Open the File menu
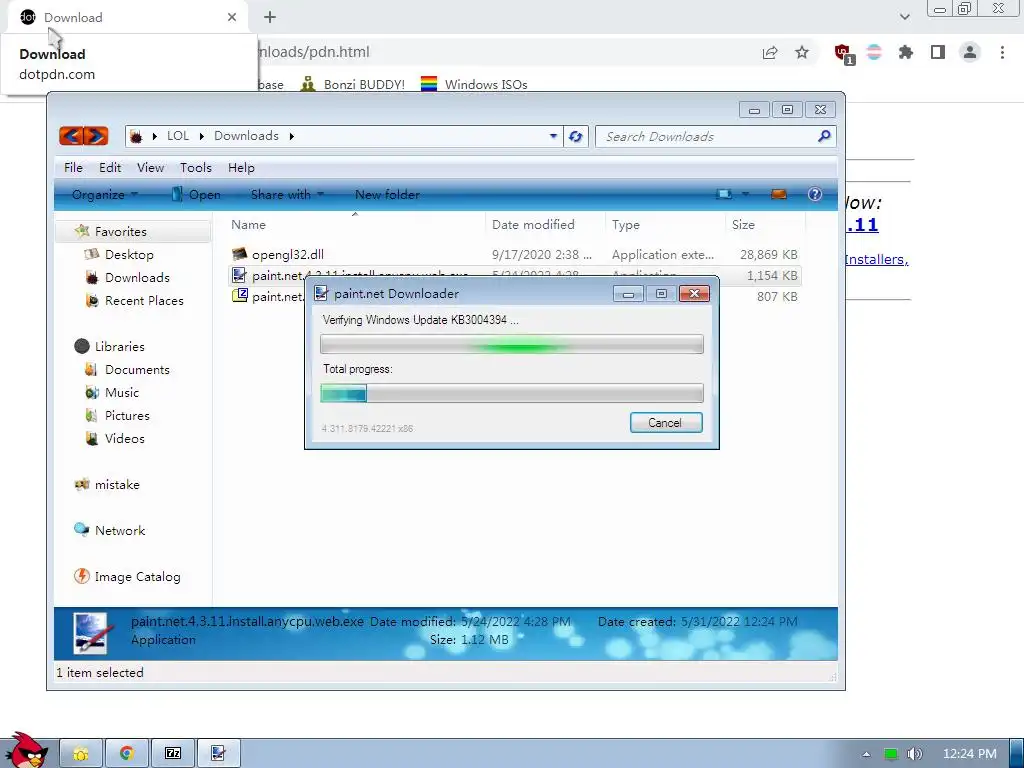1024x768 pixels. (x=73, y=168)
